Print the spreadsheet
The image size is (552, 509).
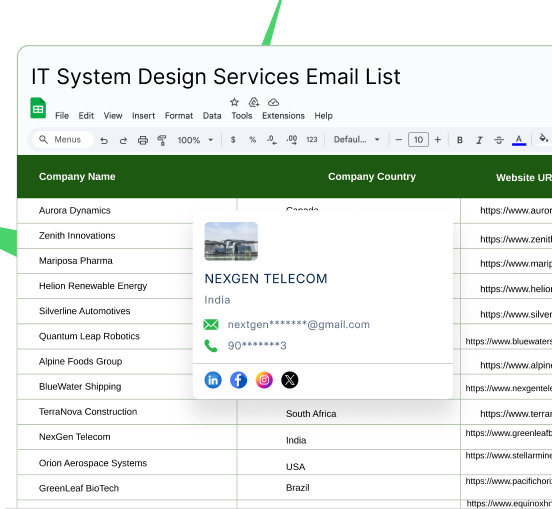143,140
